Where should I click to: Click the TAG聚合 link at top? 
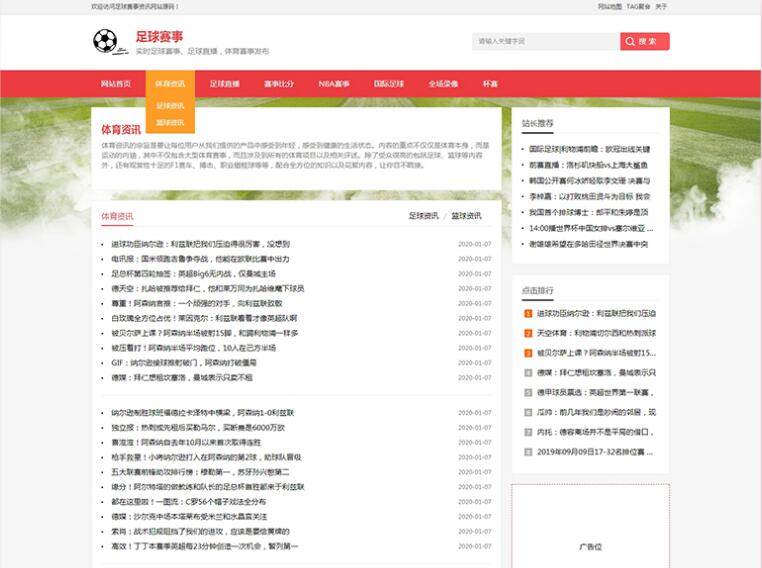click(x=638, y=6)
